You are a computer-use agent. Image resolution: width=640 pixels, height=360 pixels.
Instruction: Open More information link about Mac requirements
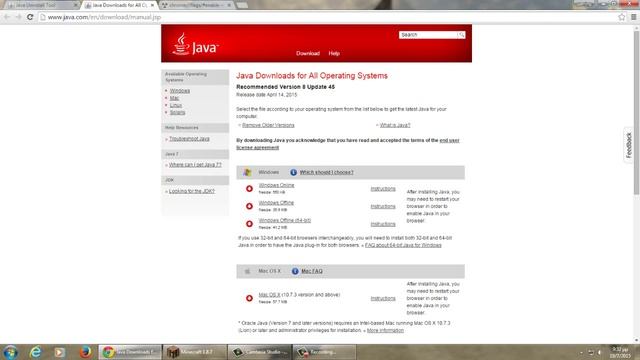[385, 331]
